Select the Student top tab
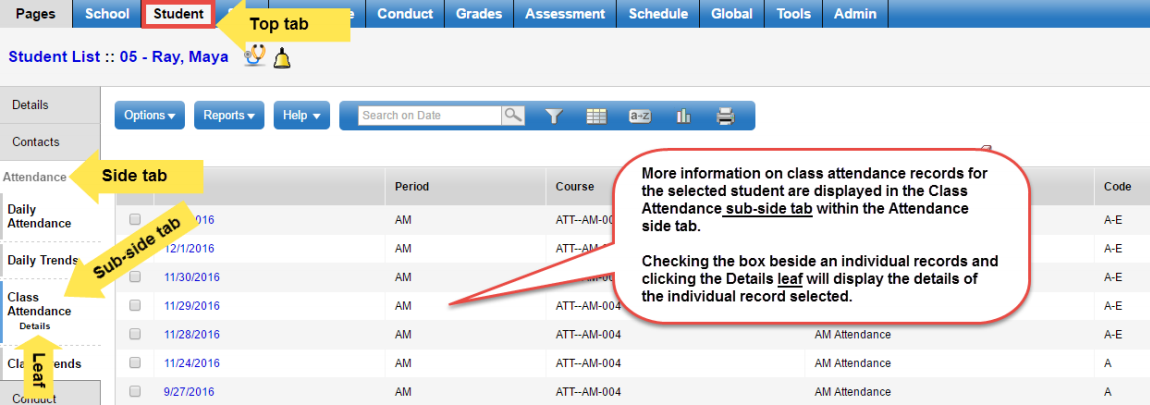 [x=178, y=14]
